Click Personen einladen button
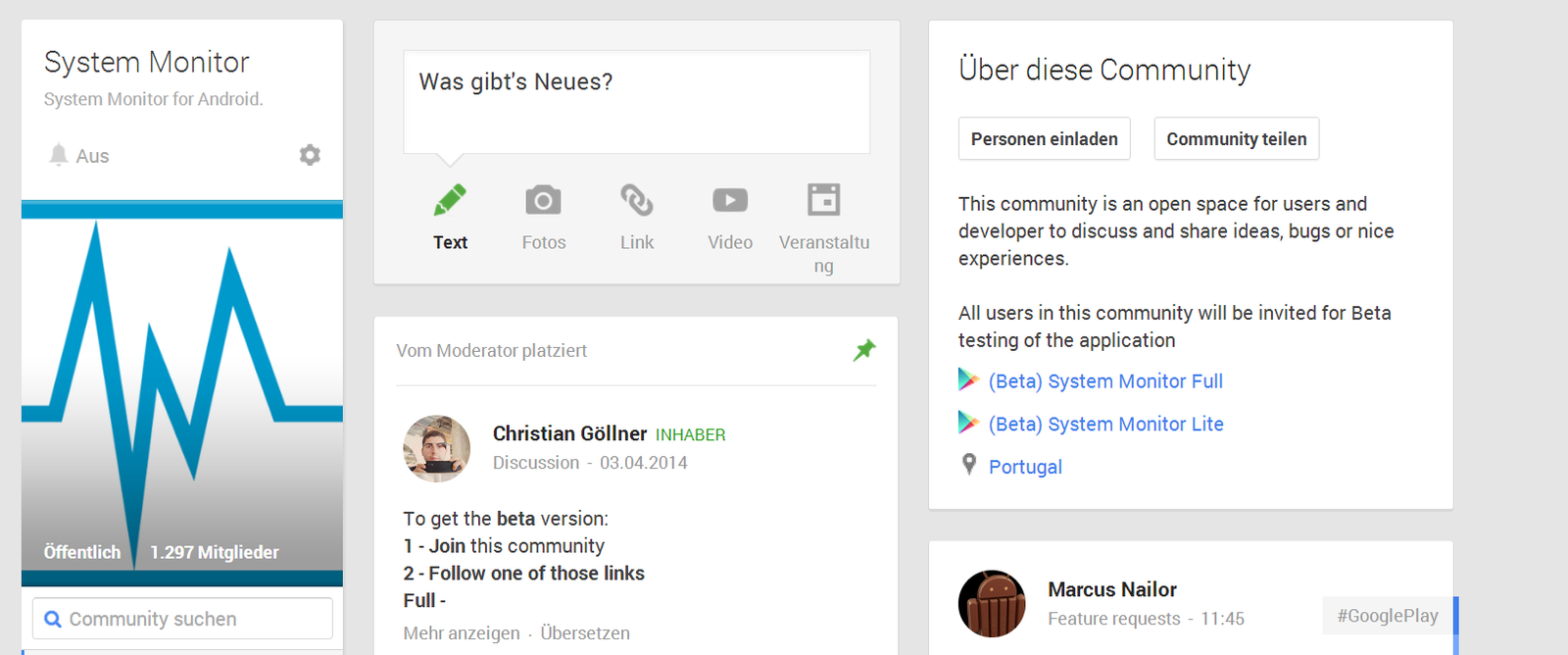Screen dimensions: 1568x655 [1044, 139]
